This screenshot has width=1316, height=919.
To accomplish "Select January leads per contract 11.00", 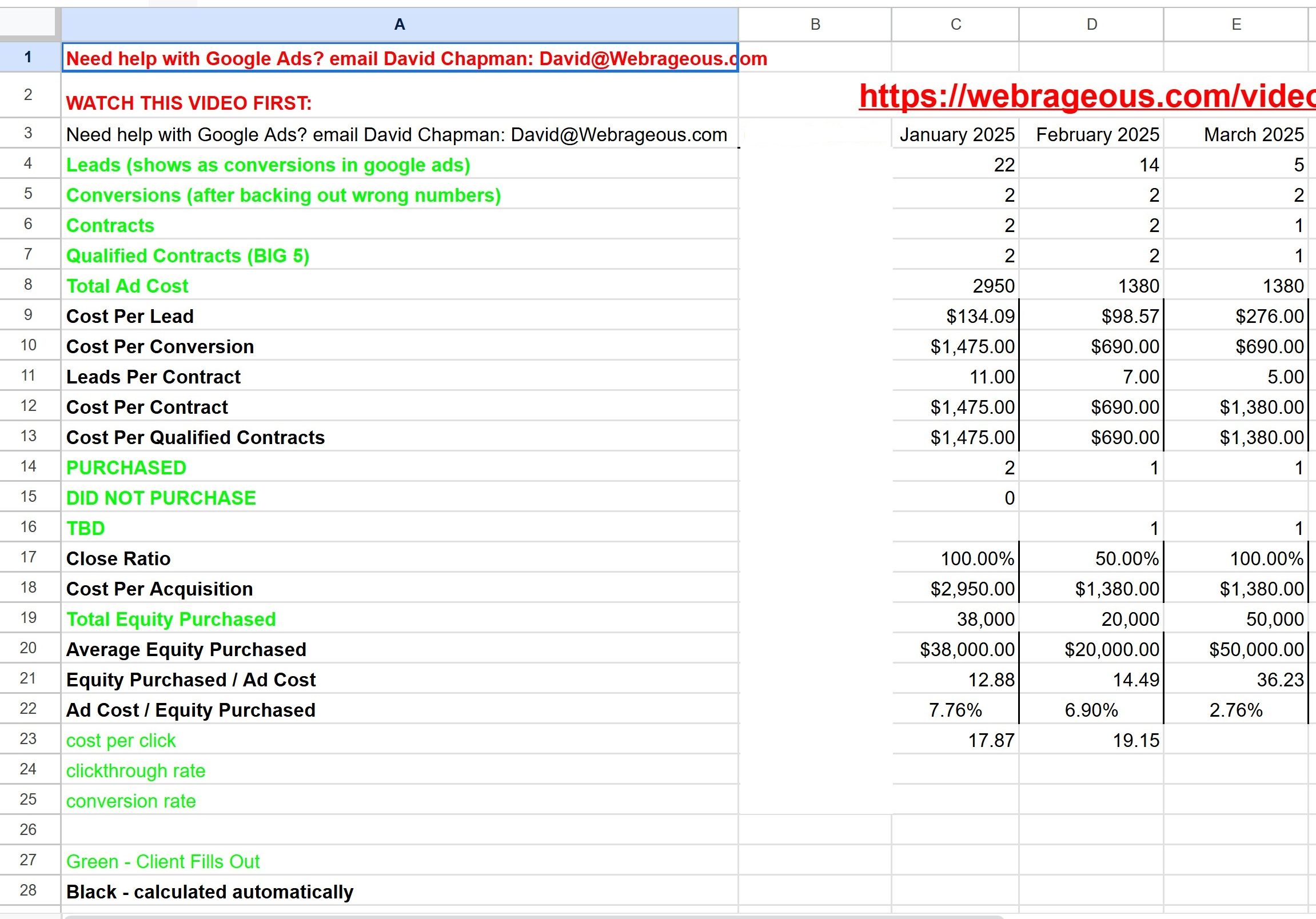I will (955, 377).
